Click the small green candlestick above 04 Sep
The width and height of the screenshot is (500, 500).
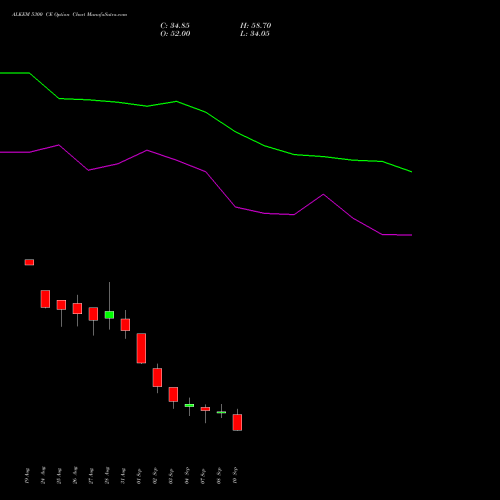pyautogui.click(x=189, y=405)
